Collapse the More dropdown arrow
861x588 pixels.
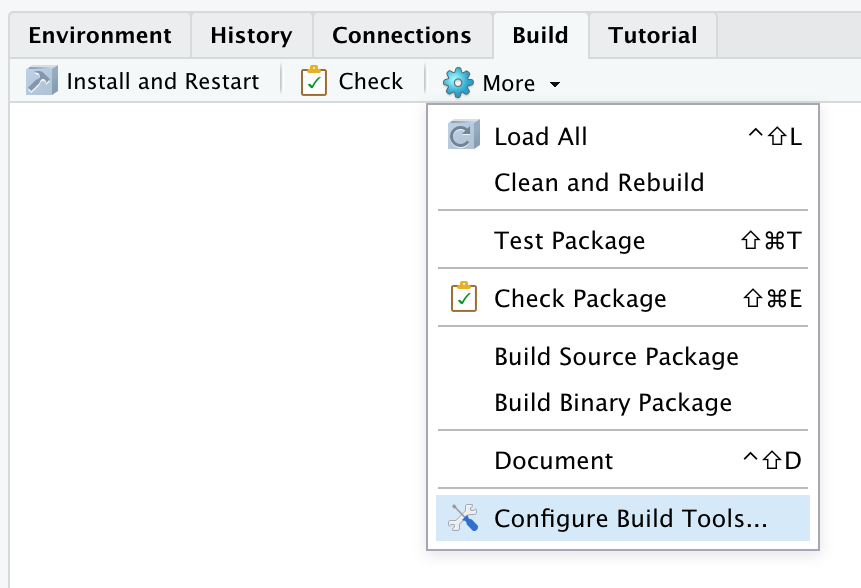(554, 84)
